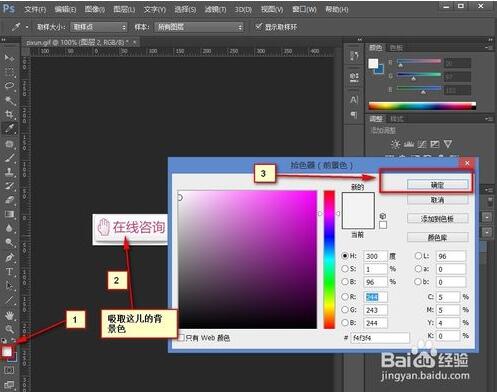Select the G radio button
497x392 pixels.
click(345, 310)
